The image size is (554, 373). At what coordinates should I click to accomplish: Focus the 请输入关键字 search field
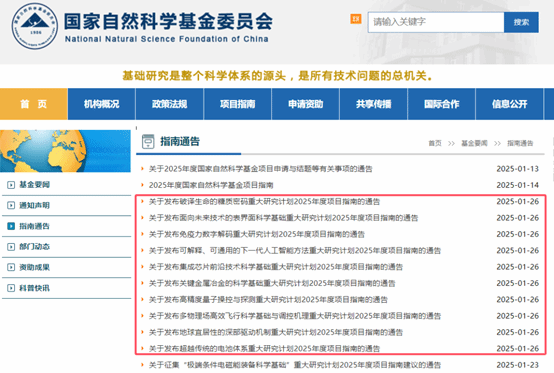tap(436, 22)
